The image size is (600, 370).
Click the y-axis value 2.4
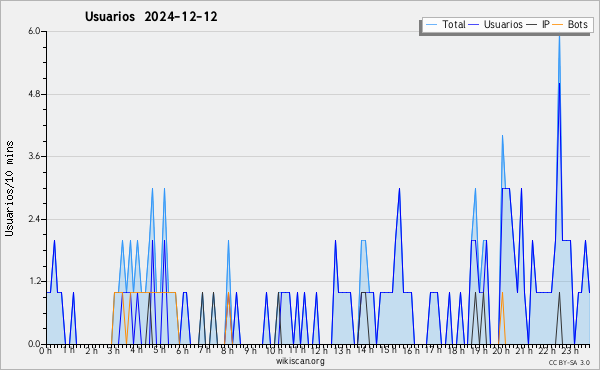coord(34,219)
